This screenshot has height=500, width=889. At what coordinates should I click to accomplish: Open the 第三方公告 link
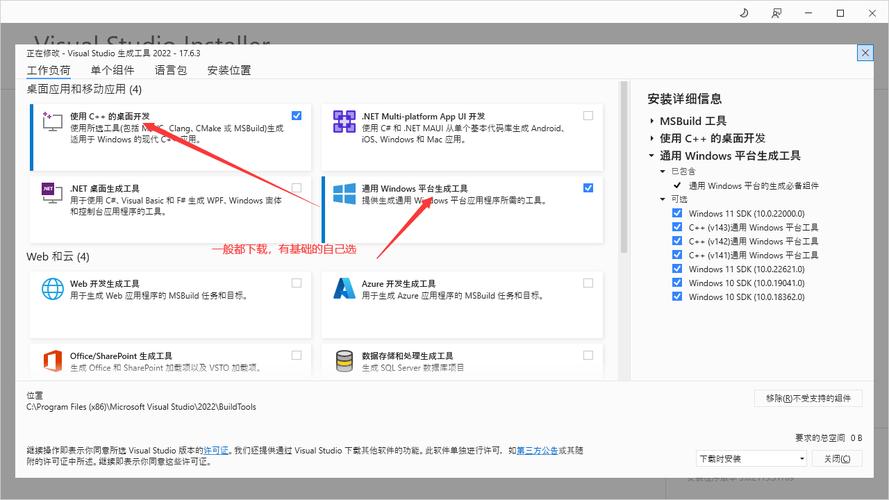(x=537, y=451)
